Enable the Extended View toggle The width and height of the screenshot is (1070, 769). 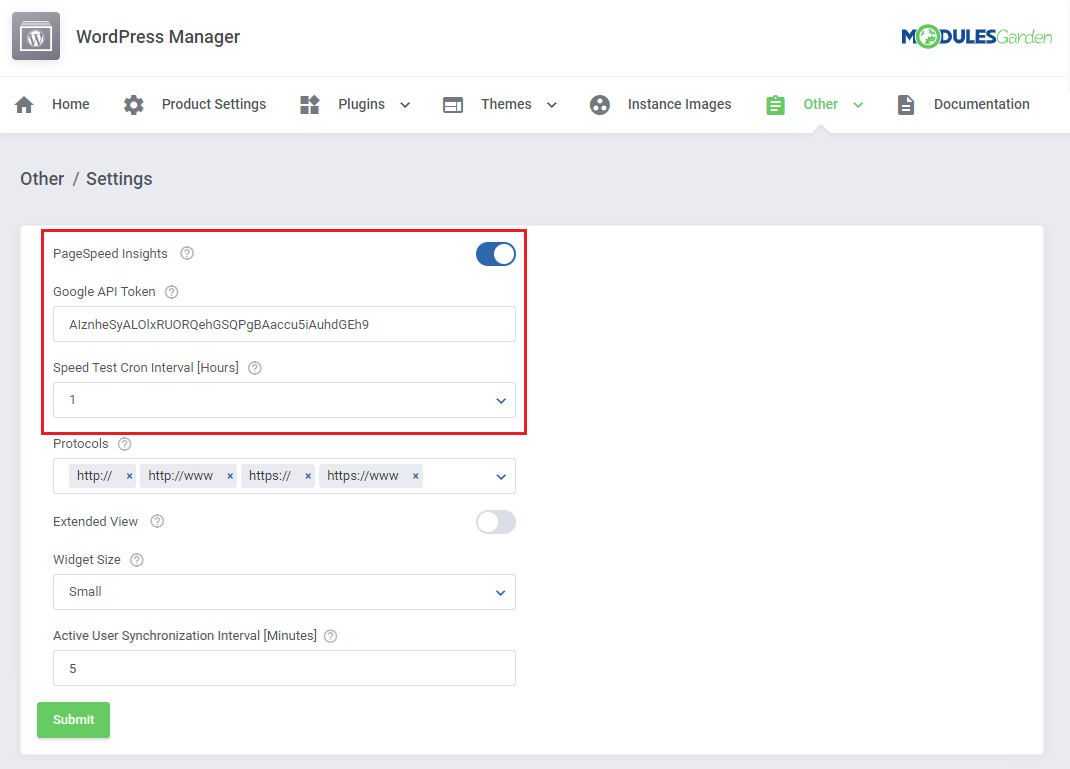(495, 522)
